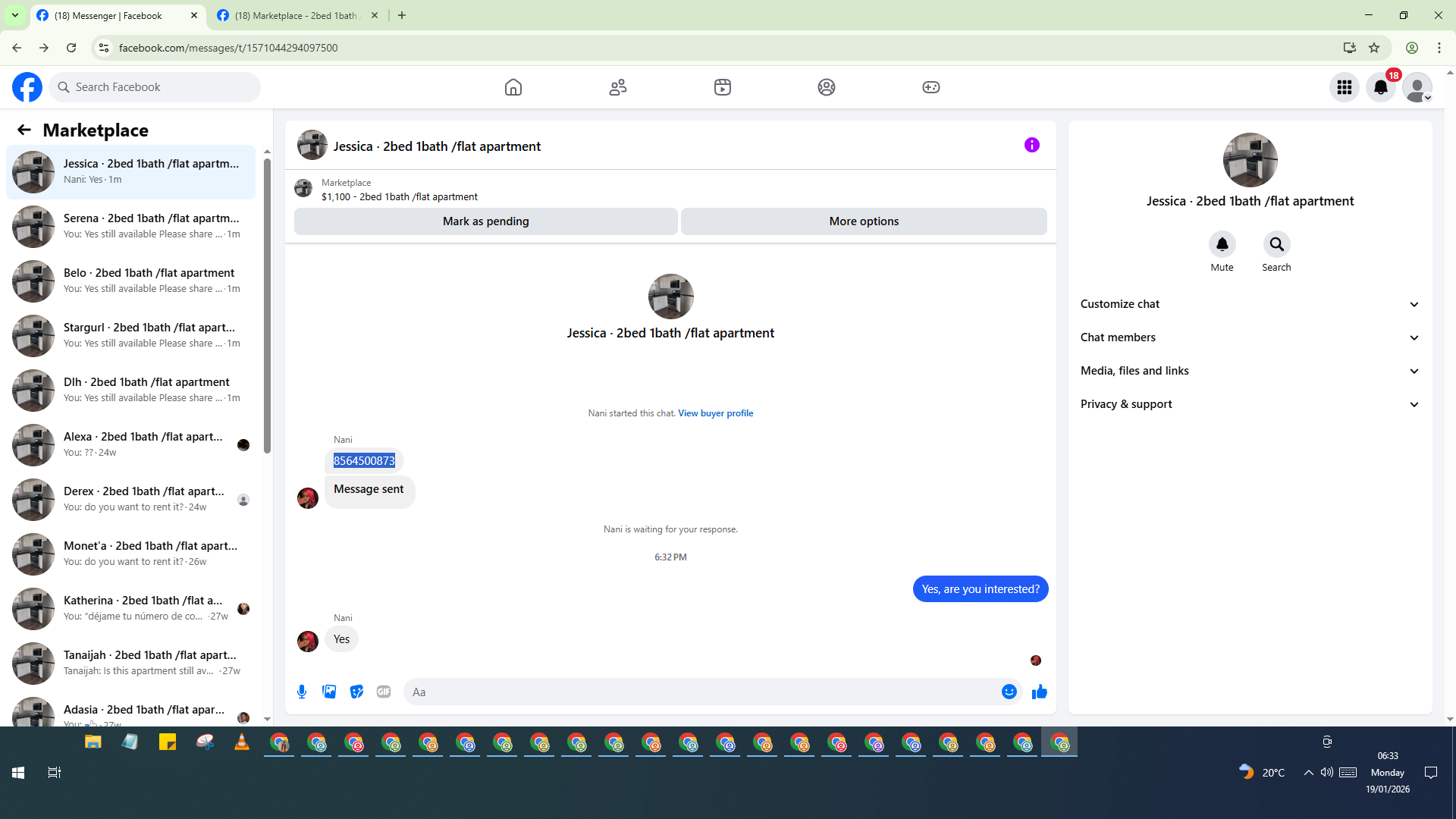This screenshot has width=1456, height=819.
Task: Expand Customize chat section
Action: [x=1249, y=304]
